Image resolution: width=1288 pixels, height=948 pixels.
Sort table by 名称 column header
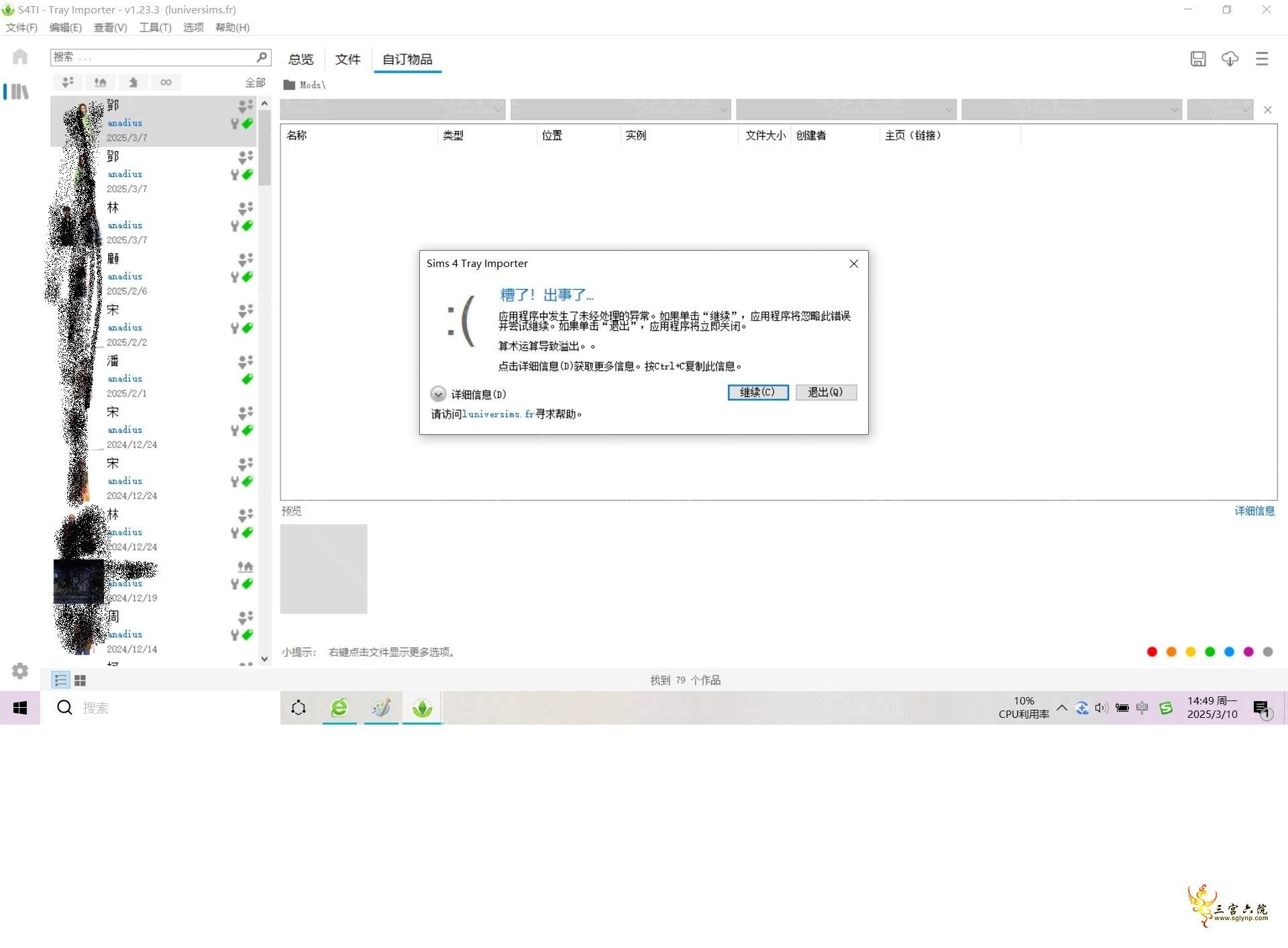tap(360, 136)
